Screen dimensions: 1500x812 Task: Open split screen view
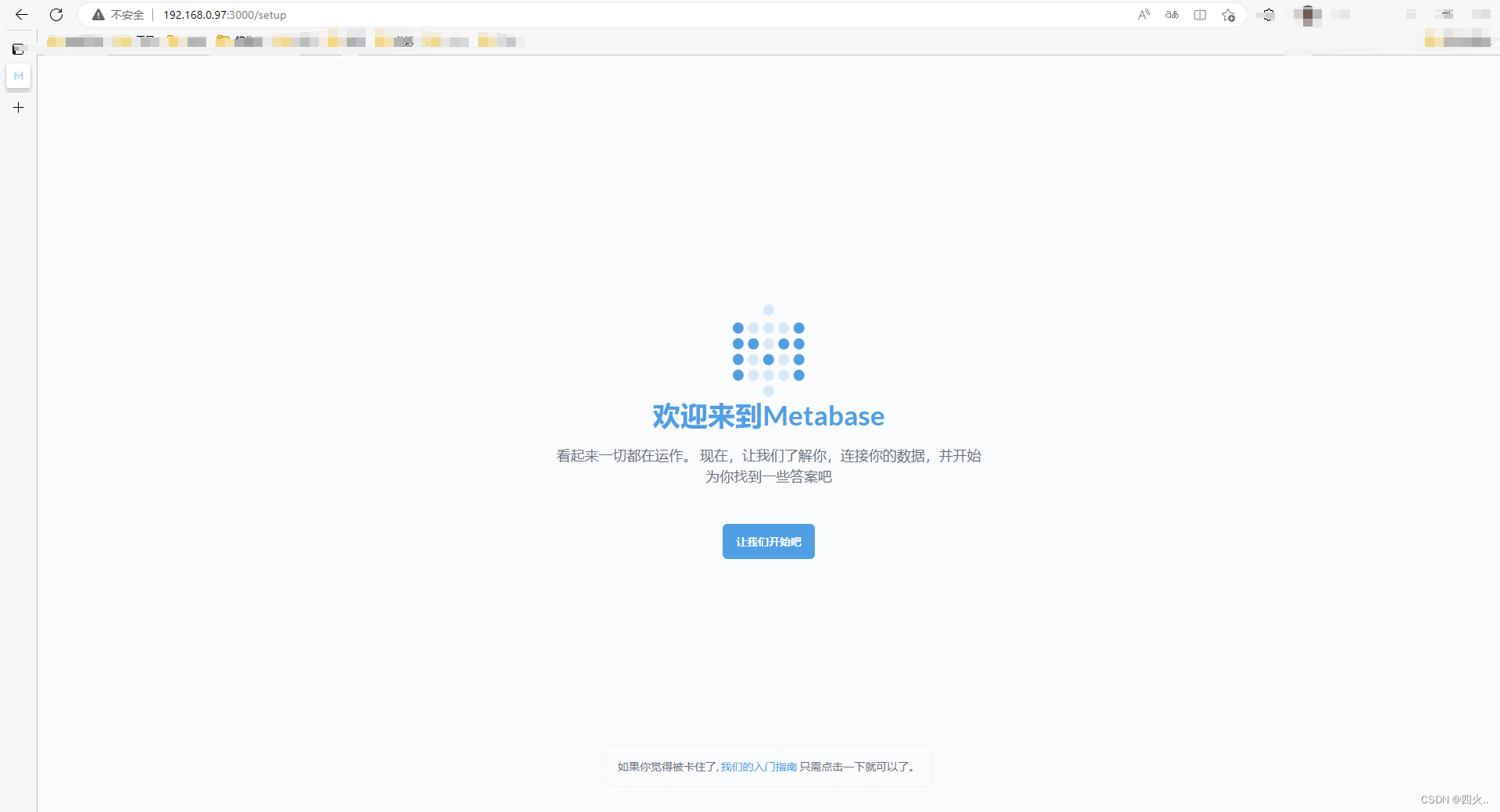pyautogui.click(x=1199, y=14)
